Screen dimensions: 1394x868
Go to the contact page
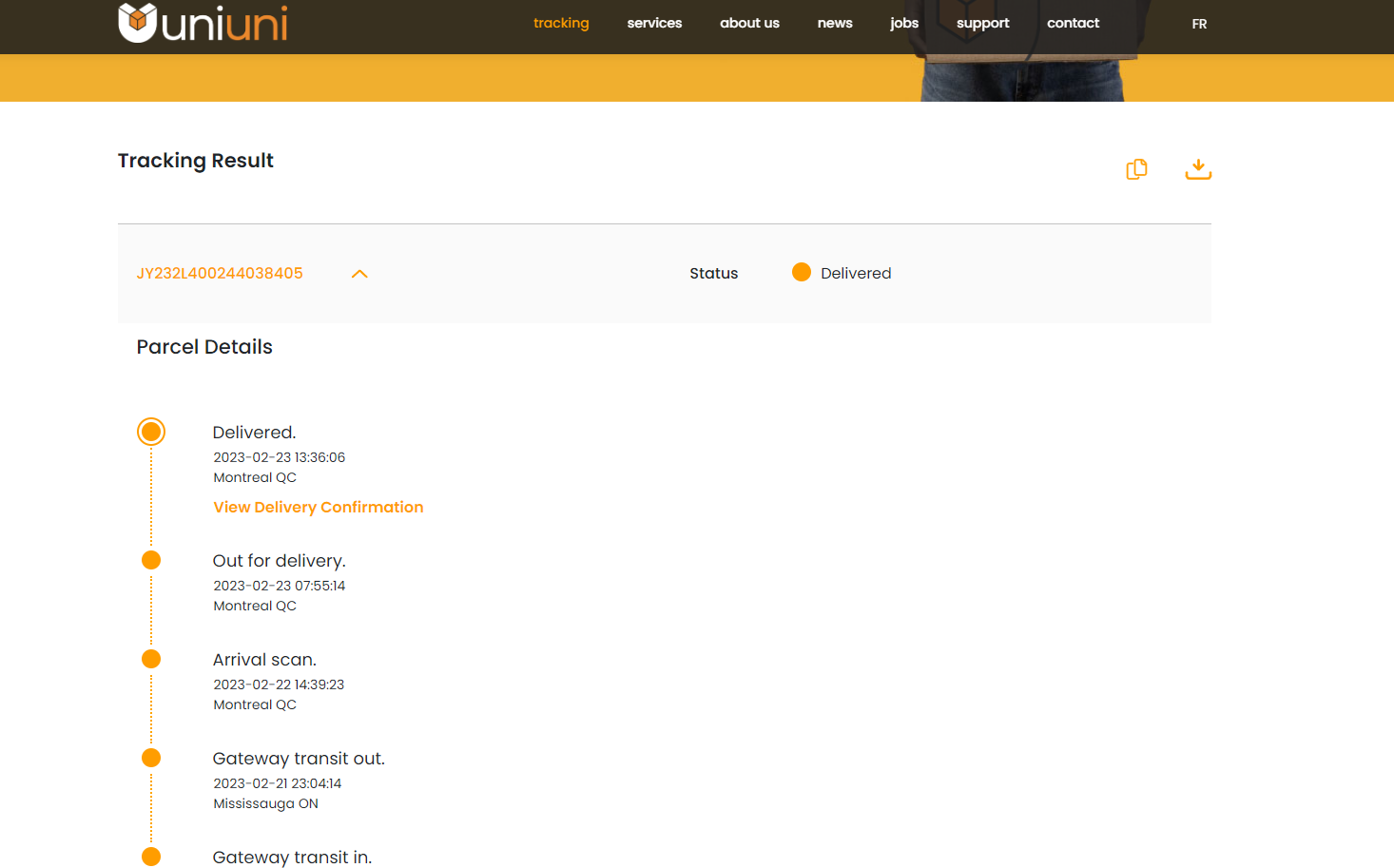(x=1073, y=23)
